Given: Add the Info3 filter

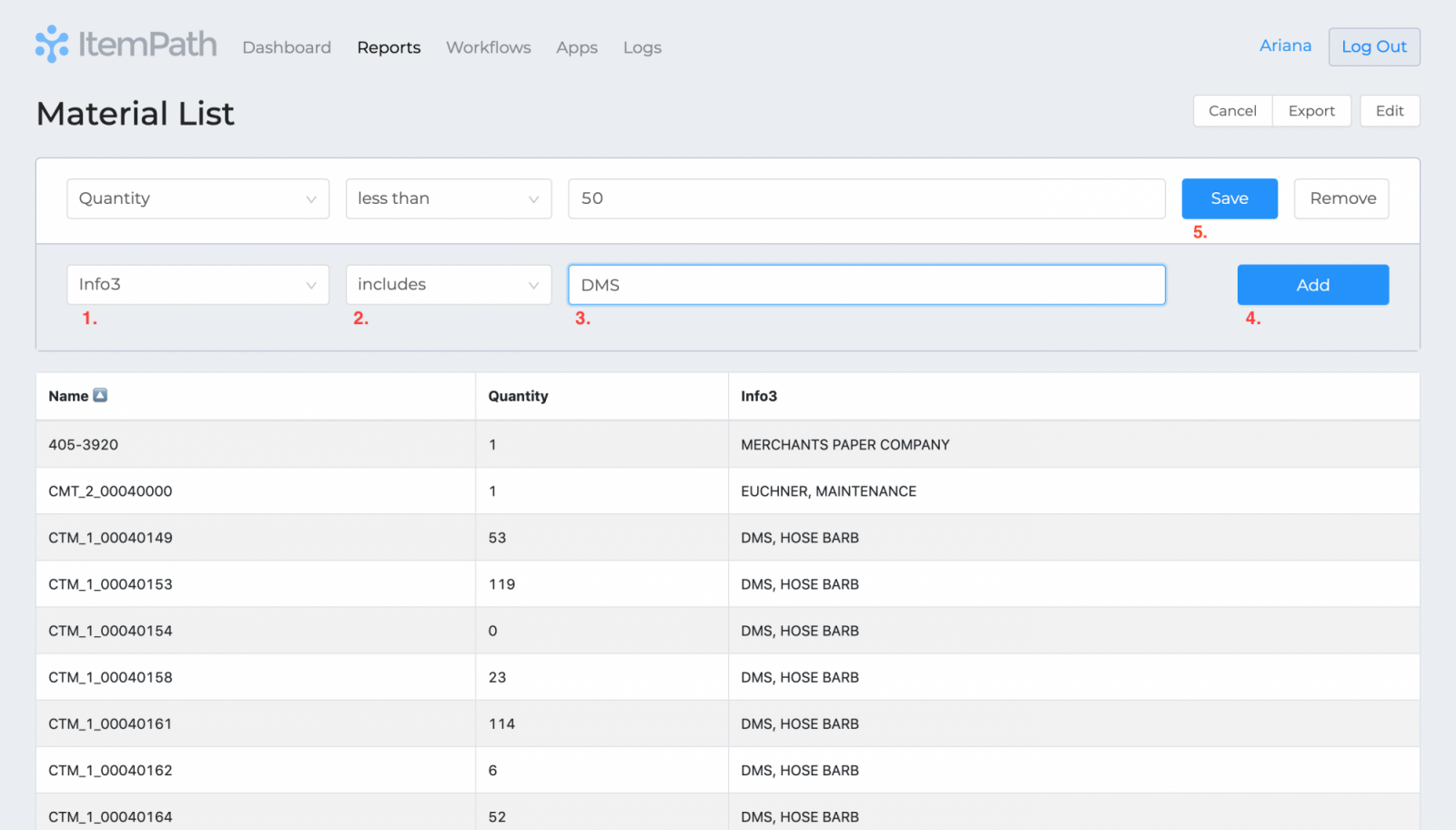Looking at the screenshot, I should point(1313,285).
